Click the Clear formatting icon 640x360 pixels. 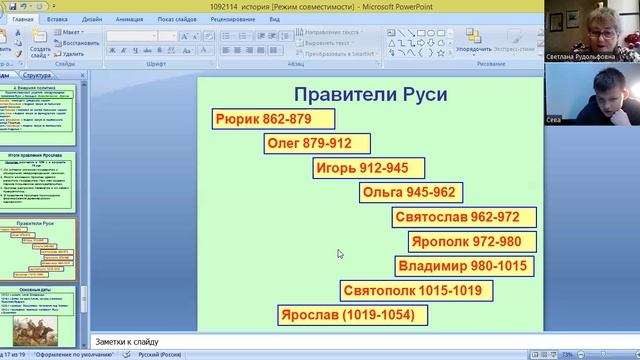pyautogui.click(x=209, y=36)
